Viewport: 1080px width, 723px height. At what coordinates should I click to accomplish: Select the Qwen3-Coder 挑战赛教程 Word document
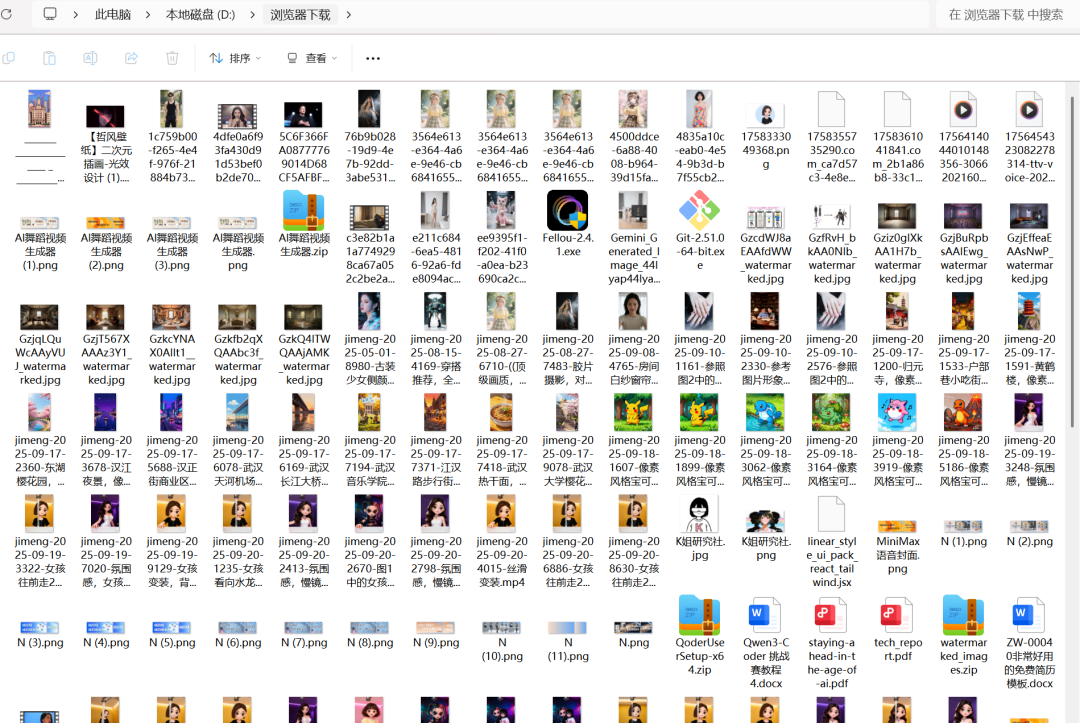click(765, 616)
